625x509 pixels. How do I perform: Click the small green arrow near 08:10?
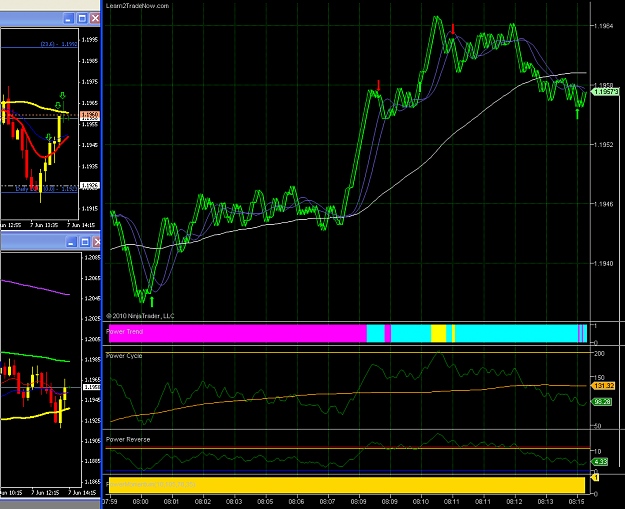click(x=420, y=87)
